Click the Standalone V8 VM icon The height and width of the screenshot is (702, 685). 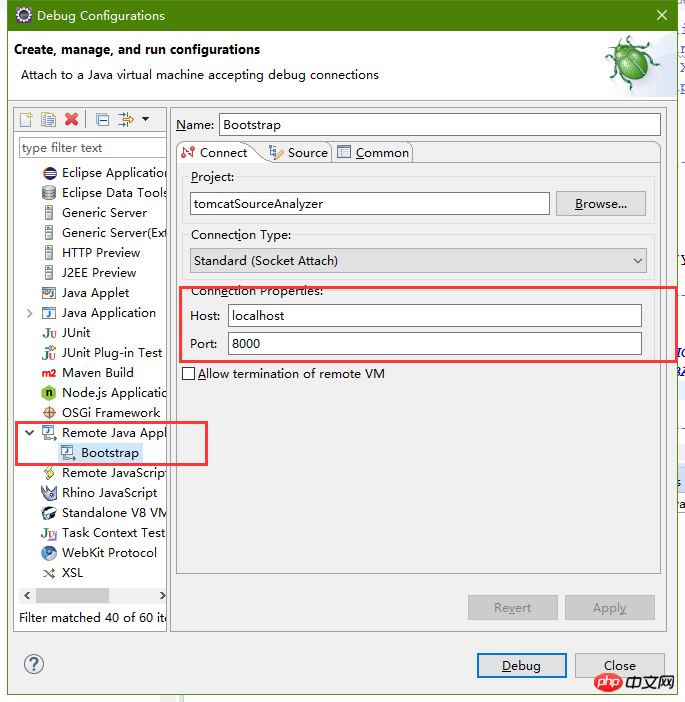[x=49, y=513]
